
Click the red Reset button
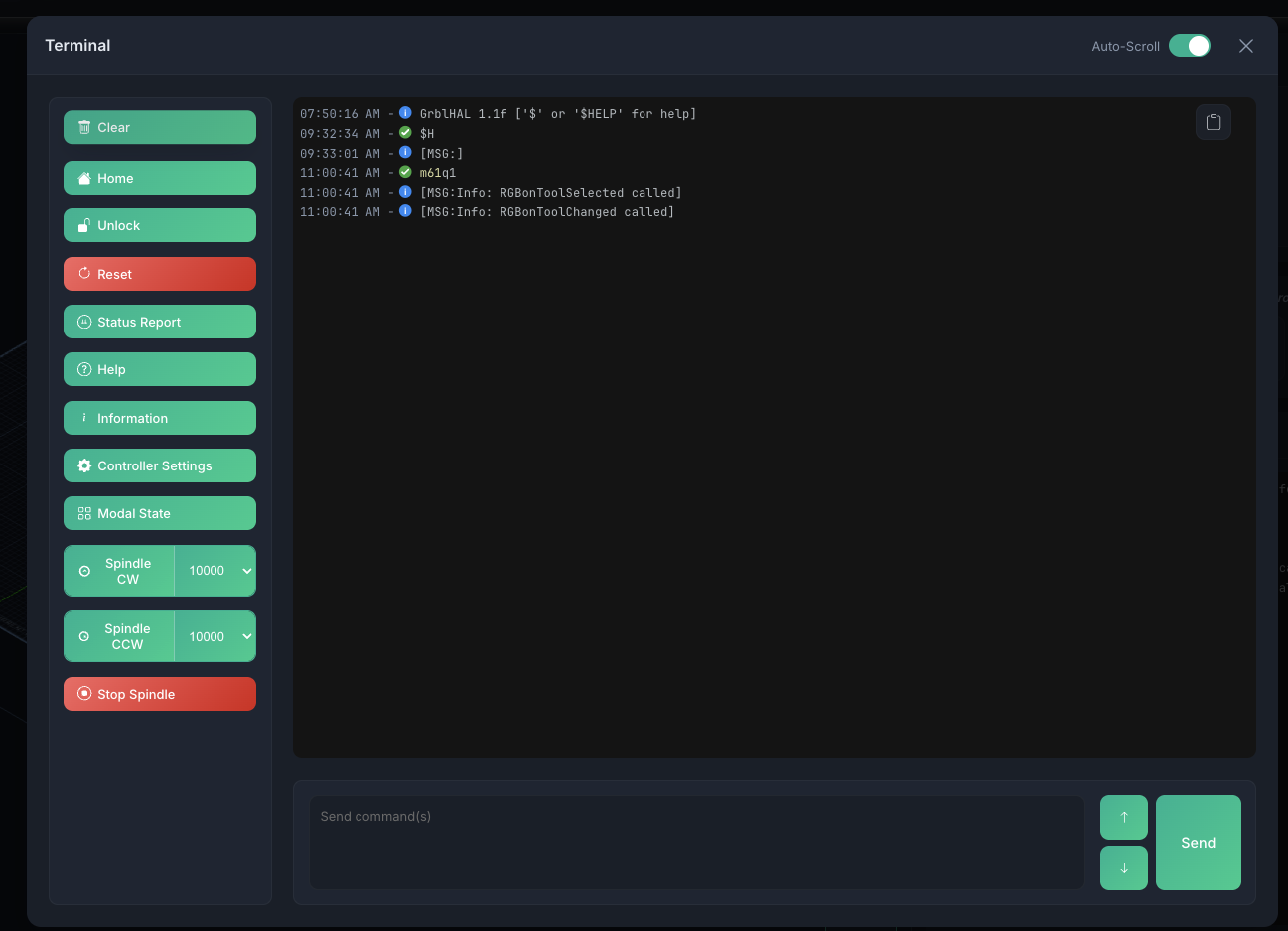tap(160, 274)
